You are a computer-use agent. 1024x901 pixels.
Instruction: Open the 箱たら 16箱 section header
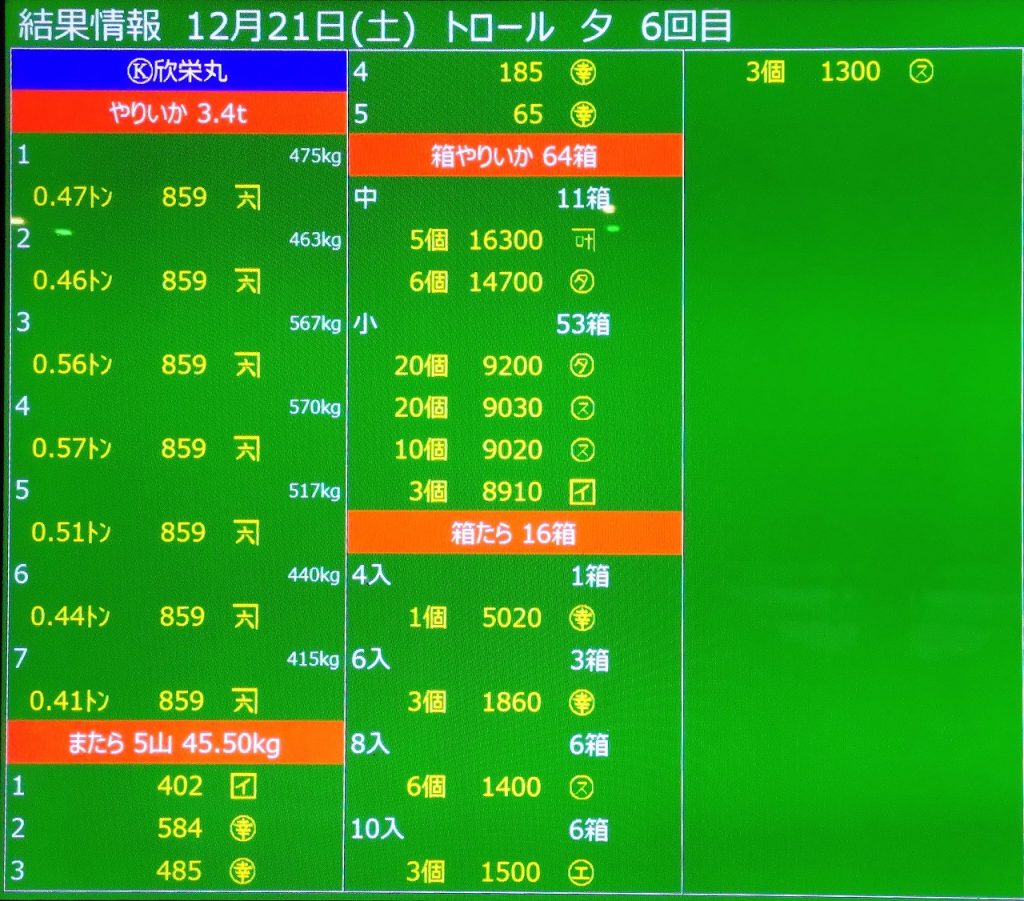click(514, 534)
